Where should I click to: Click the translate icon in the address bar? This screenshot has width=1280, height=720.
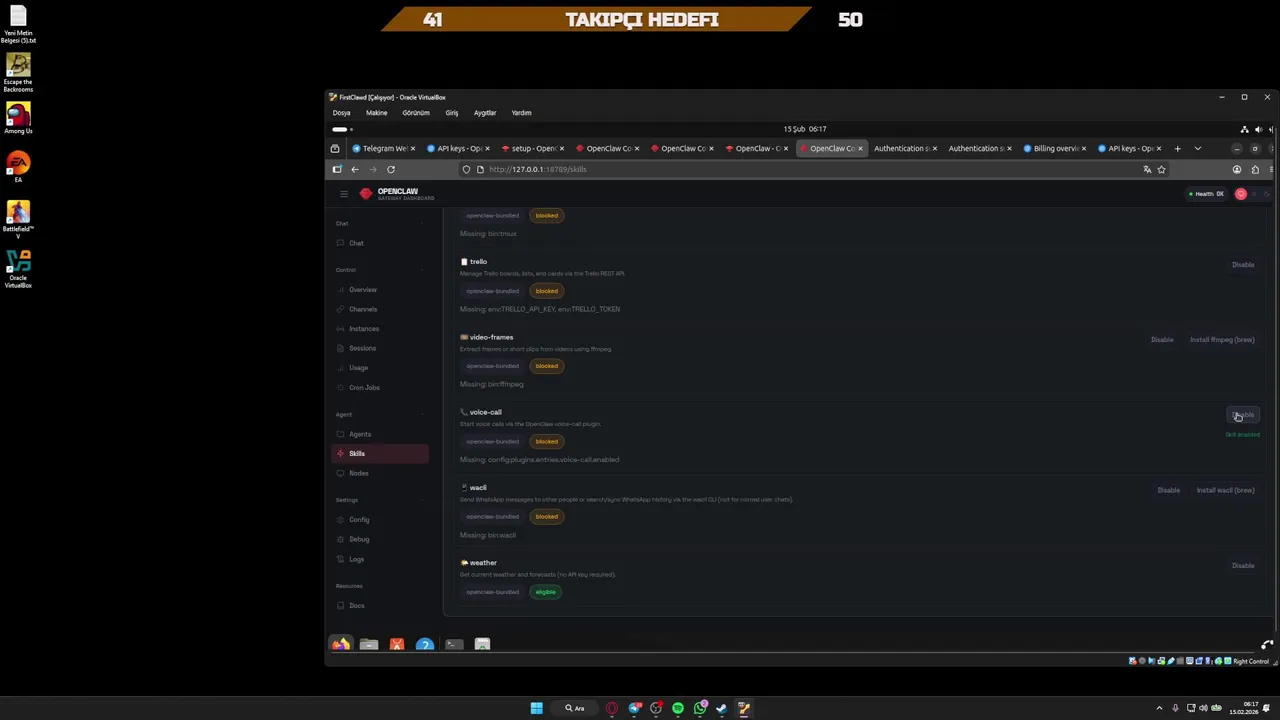pyautogui.click(x=1147, y=169)
